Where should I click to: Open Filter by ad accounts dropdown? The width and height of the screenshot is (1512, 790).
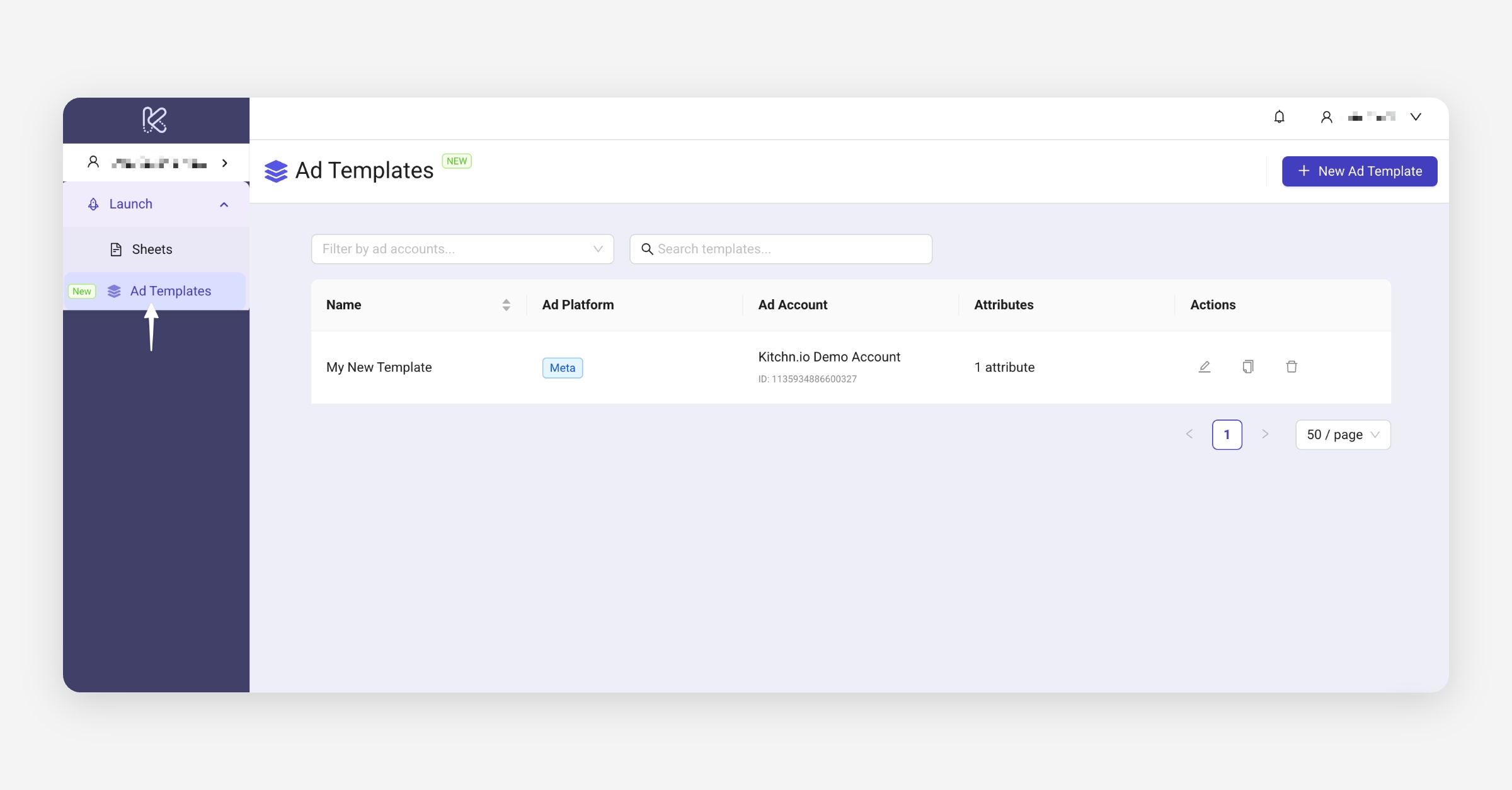[x=462, y=249]
